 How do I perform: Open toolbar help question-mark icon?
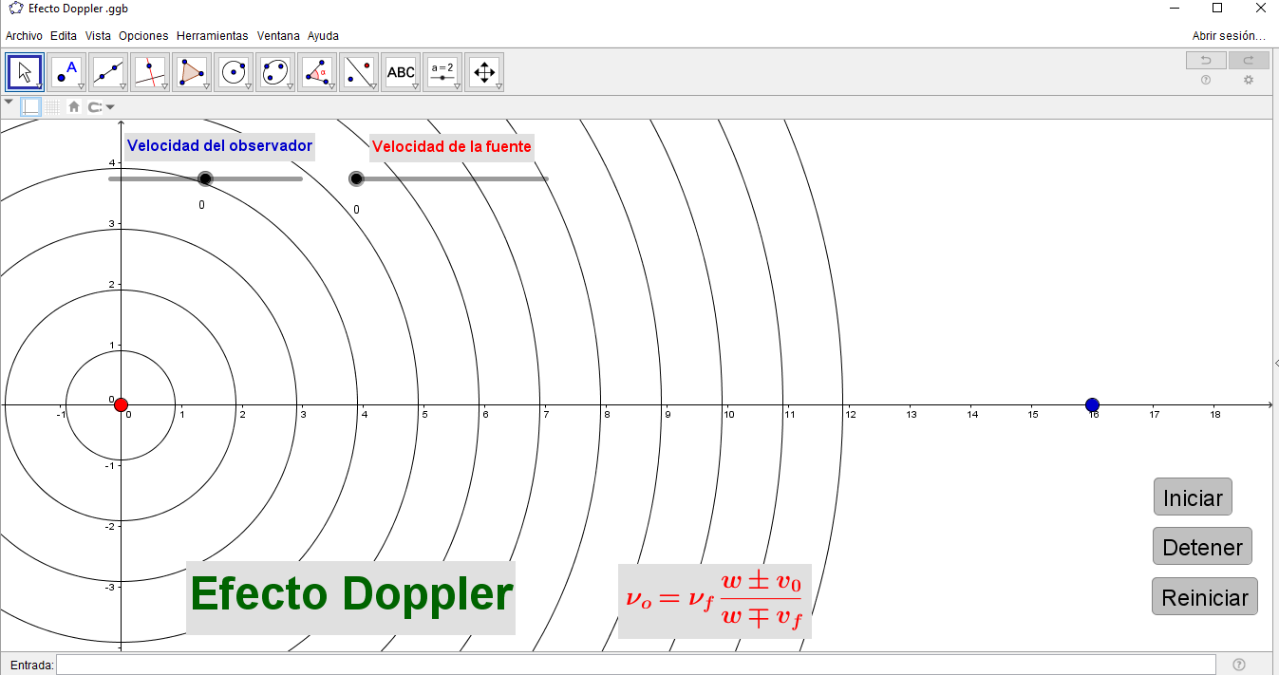pos(1206,80)
